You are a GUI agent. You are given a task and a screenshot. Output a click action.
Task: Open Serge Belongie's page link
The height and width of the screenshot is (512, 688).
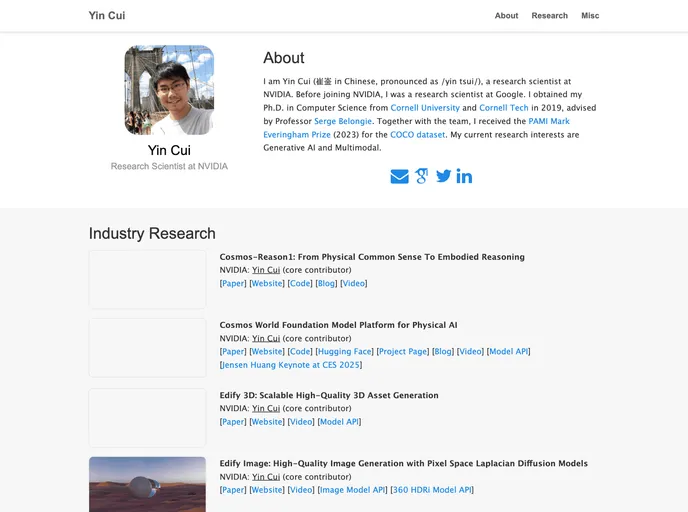(343, 121)
